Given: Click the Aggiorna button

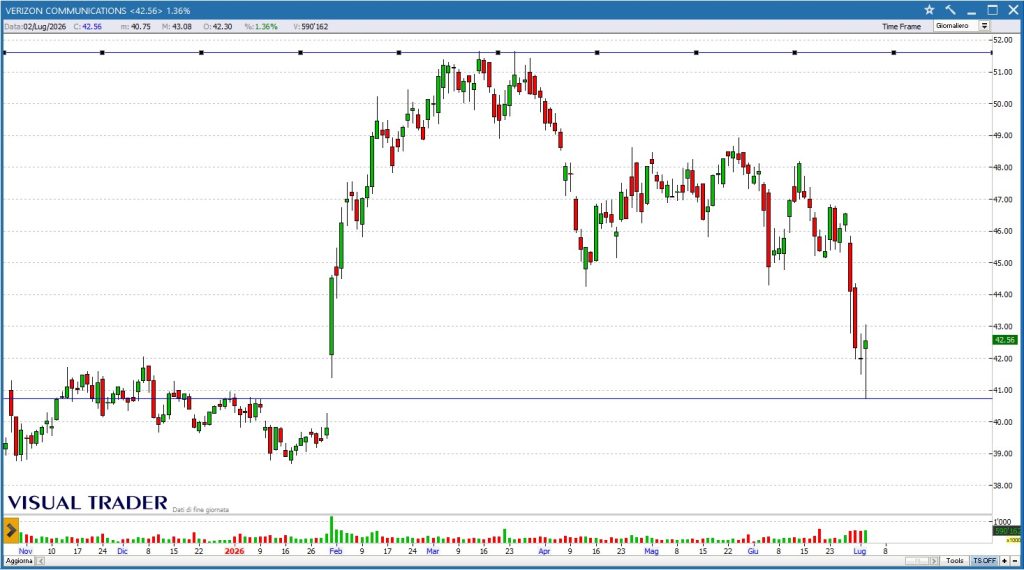Looking at the screenshot, I should [x=19, y=561].
